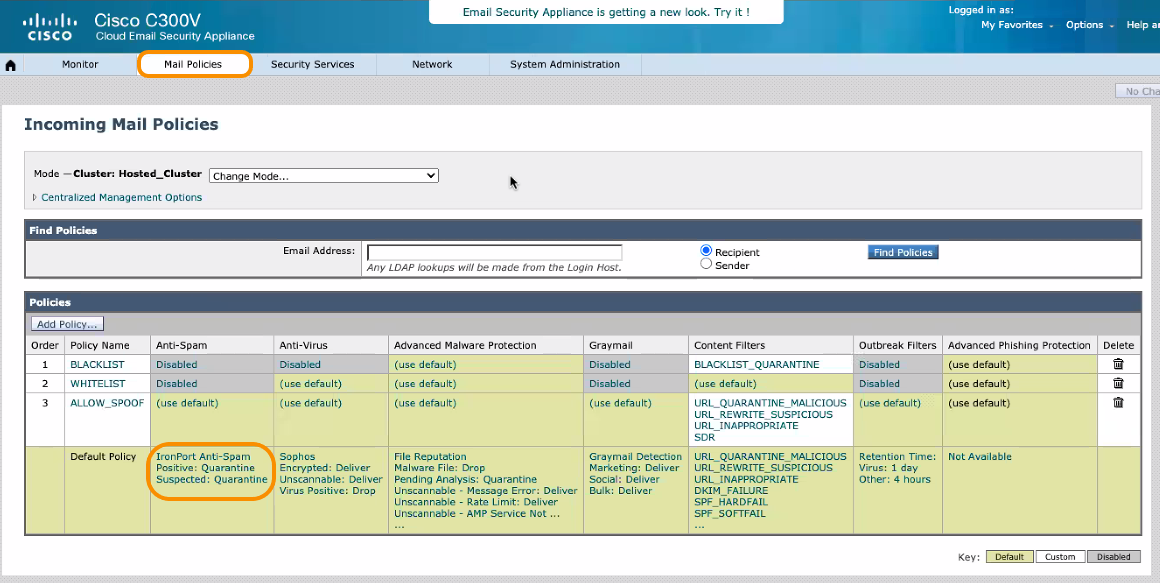Select the Sender radio button
This screenshot has width=1160, height=583.
pos(706,265)
